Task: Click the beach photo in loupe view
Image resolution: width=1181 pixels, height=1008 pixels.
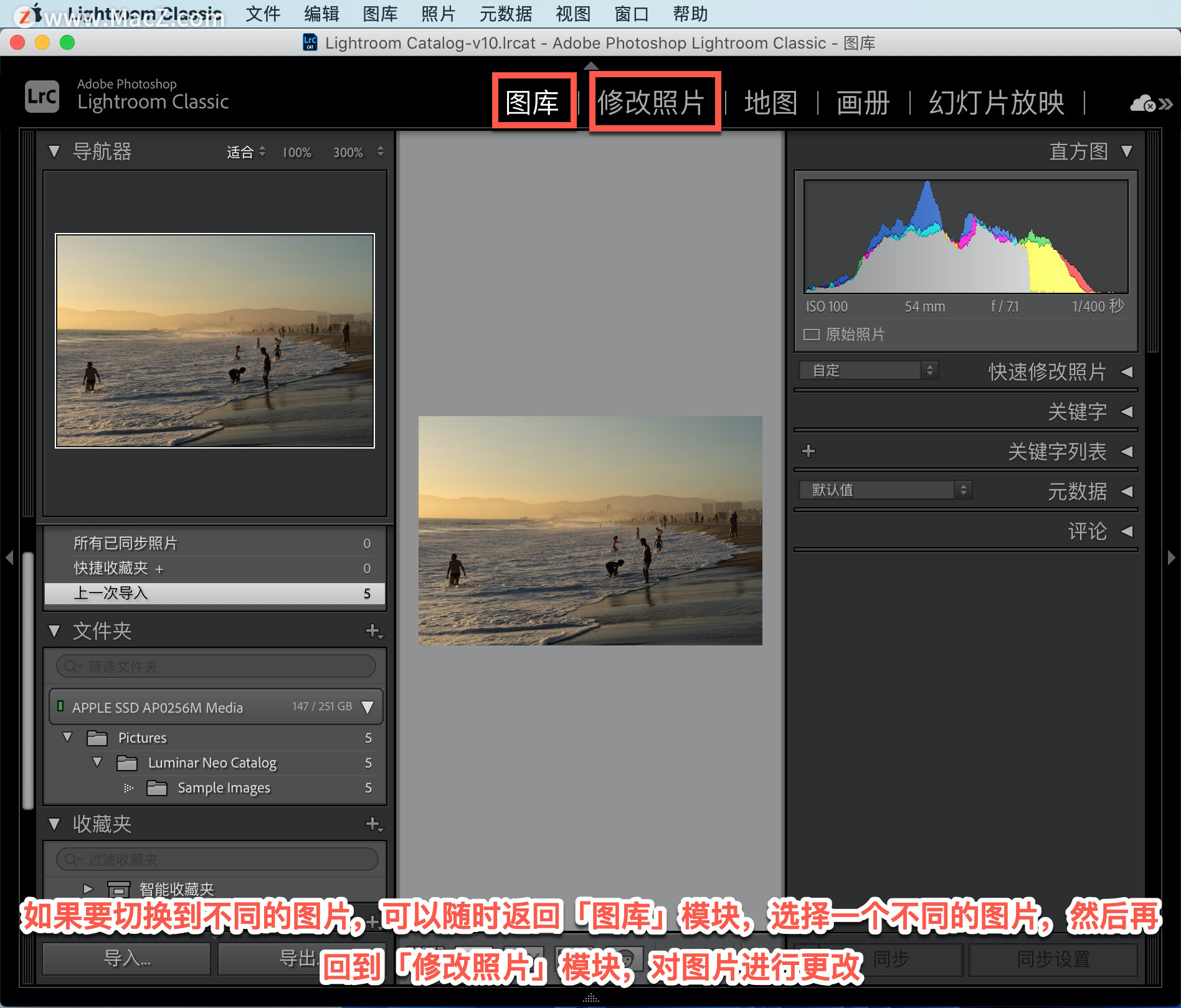Action: point(590,531)
